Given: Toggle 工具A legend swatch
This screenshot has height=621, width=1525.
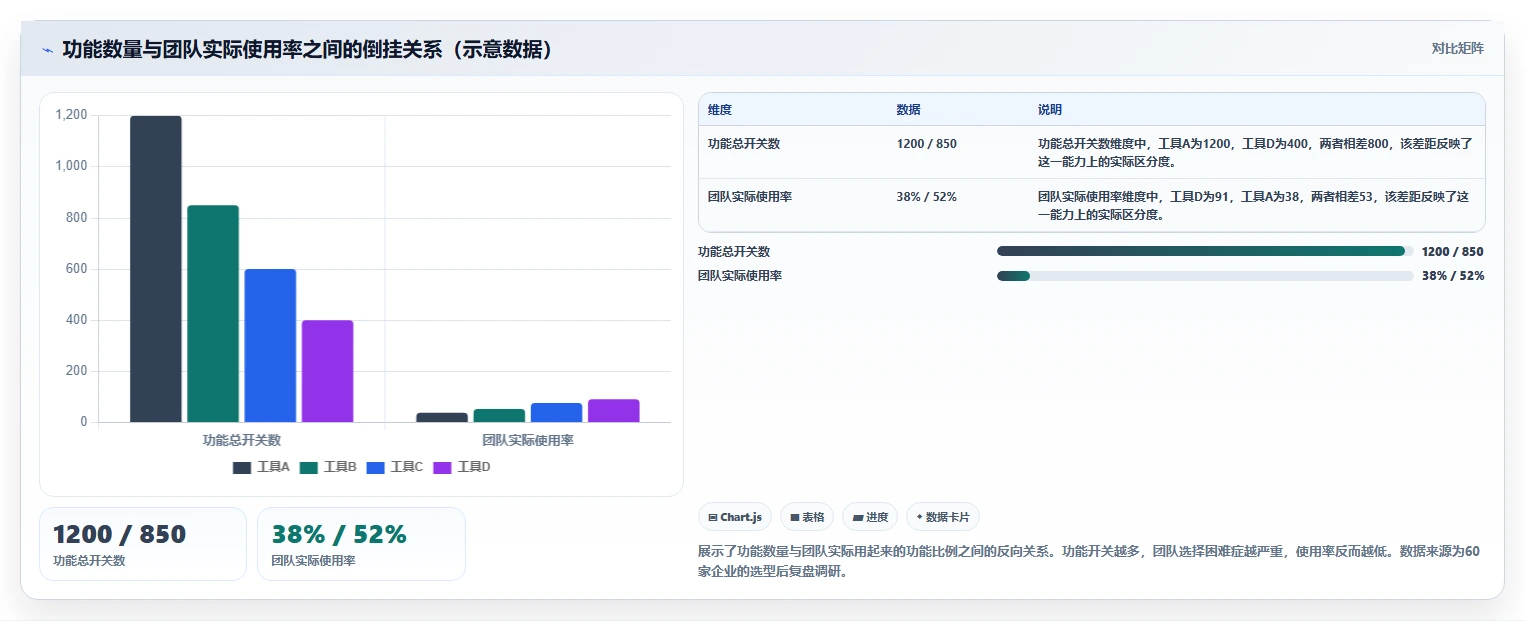Looking at the screenshot, I should pyautogui.click(x=242, y=467).
